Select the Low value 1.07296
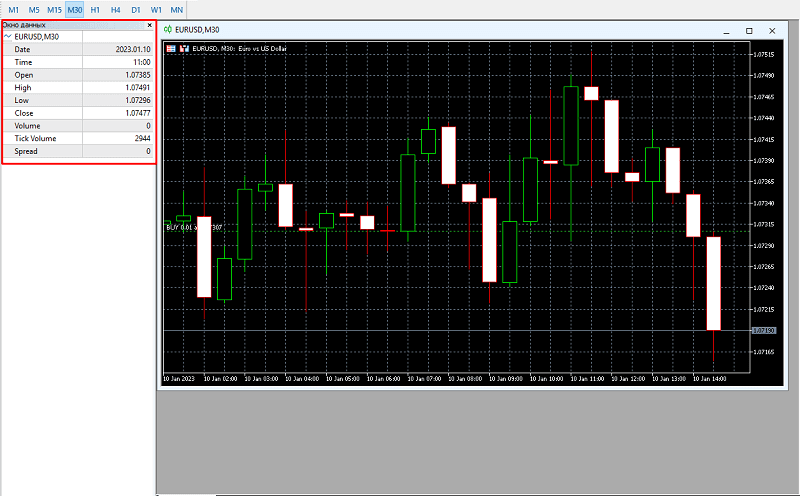The height and width of the screenshot is (496, 800). (138, 101)
